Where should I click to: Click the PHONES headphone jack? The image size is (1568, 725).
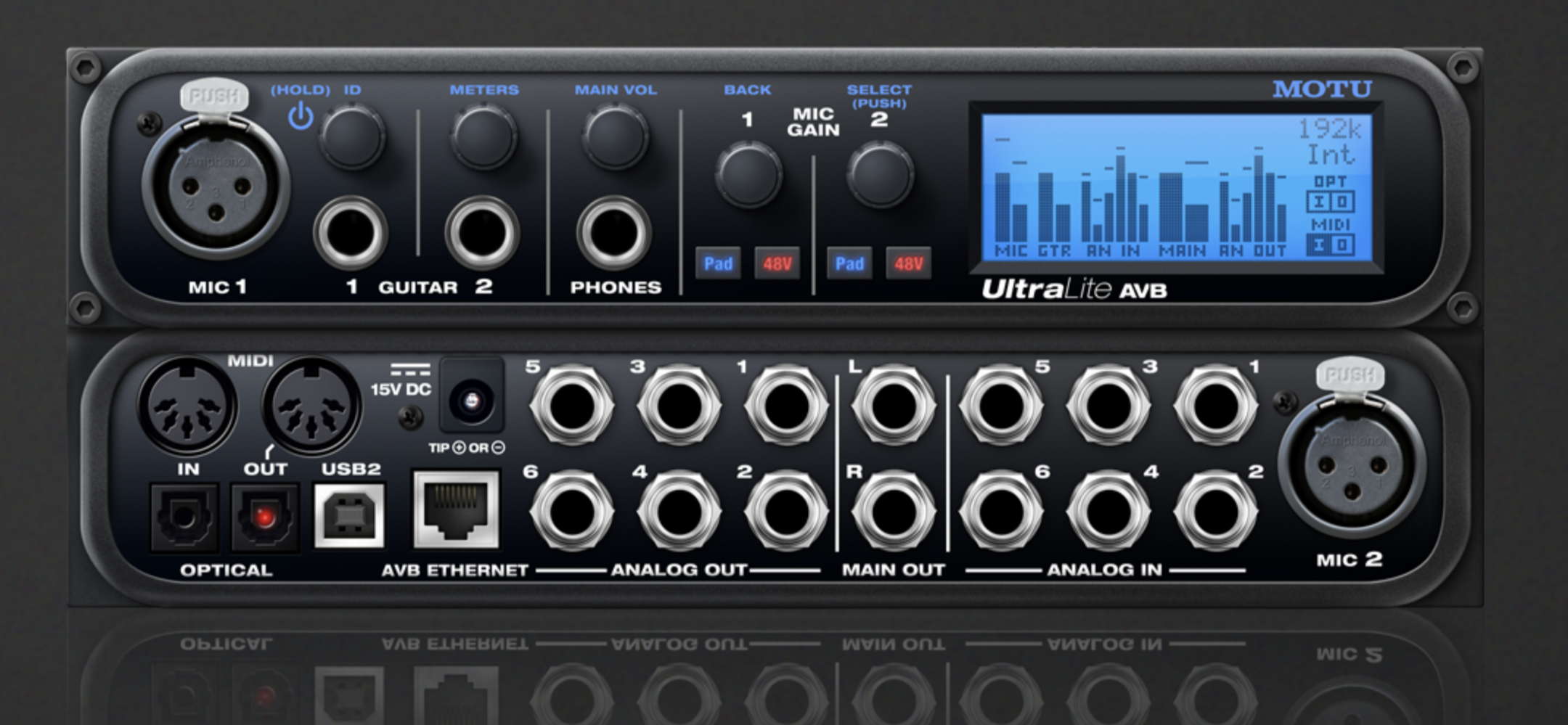[x=614, y=234]
